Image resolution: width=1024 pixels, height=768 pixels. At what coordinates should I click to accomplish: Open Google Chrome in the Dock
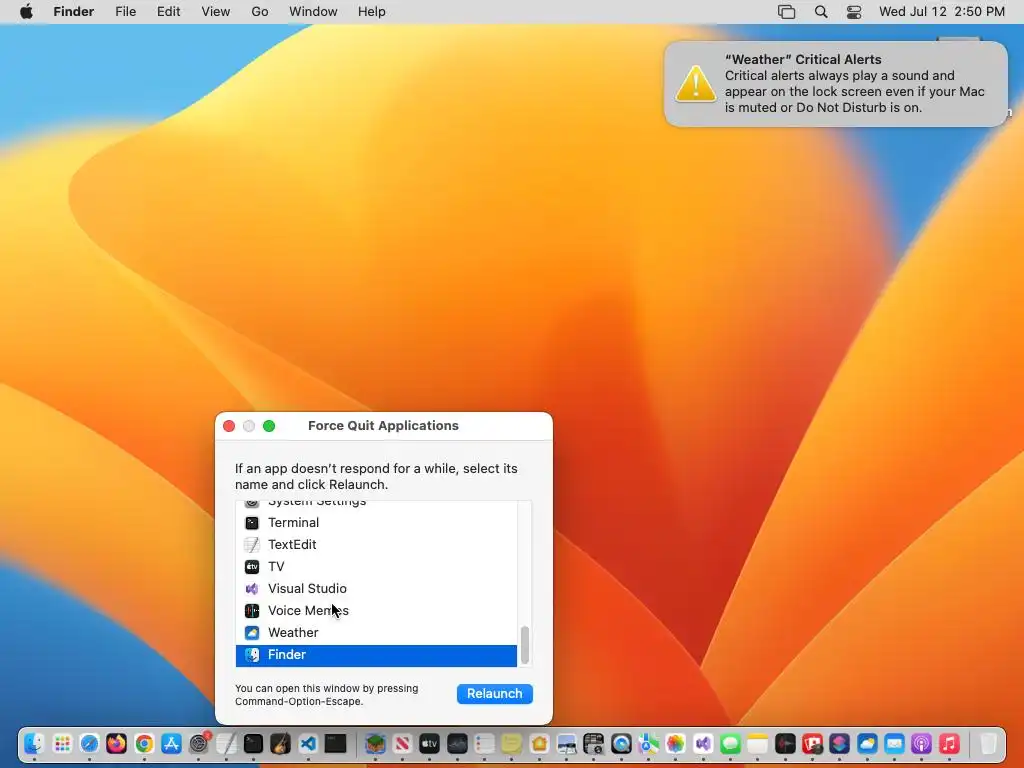[144, 743]
